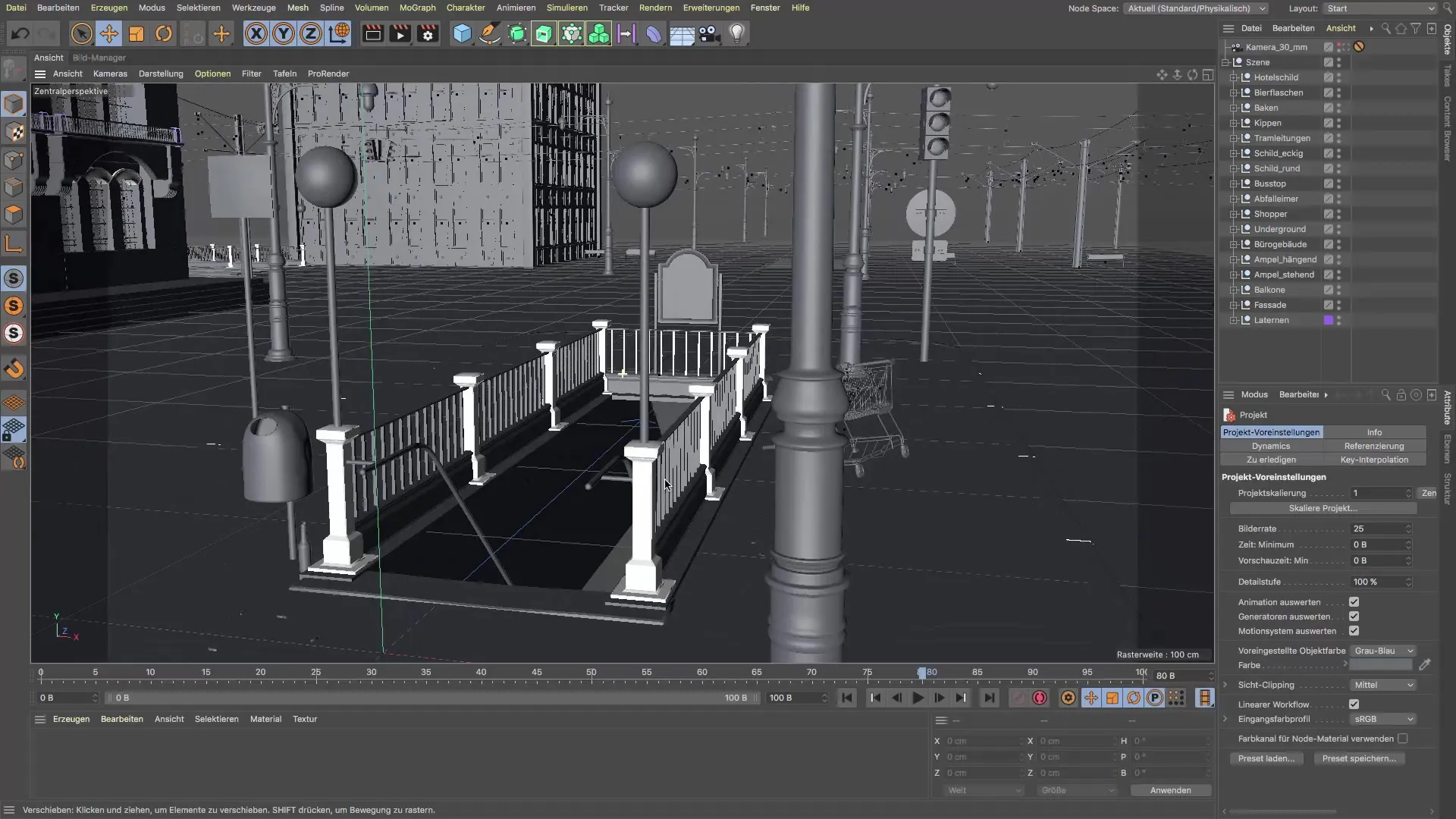The width and height of the screenshot is (1456, 819).
Task: Click timeline at frame 50
Action: click(591, 673)
